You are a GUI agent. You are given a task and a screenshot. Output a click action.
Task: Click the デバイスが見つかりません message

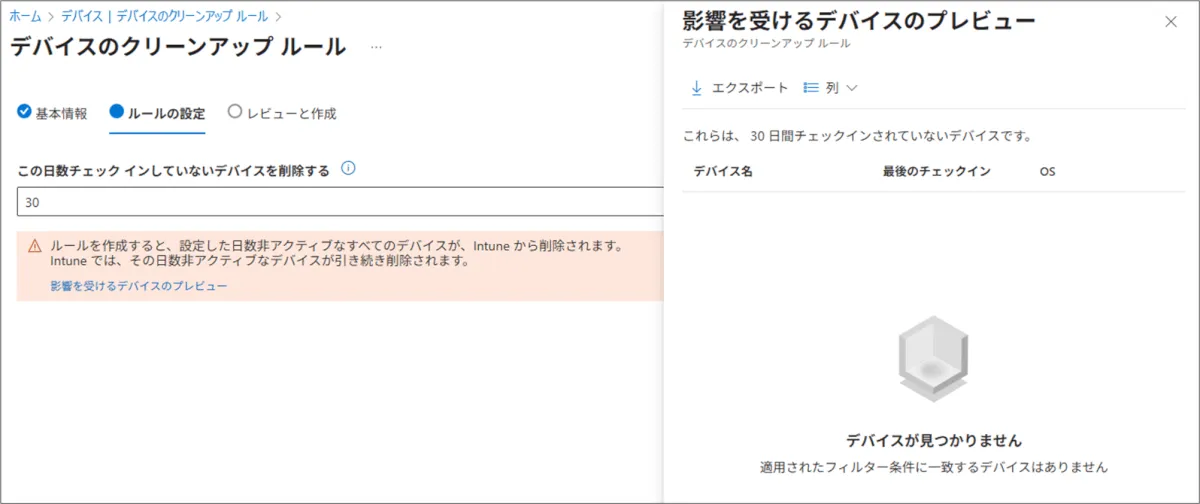click(934, 440)
